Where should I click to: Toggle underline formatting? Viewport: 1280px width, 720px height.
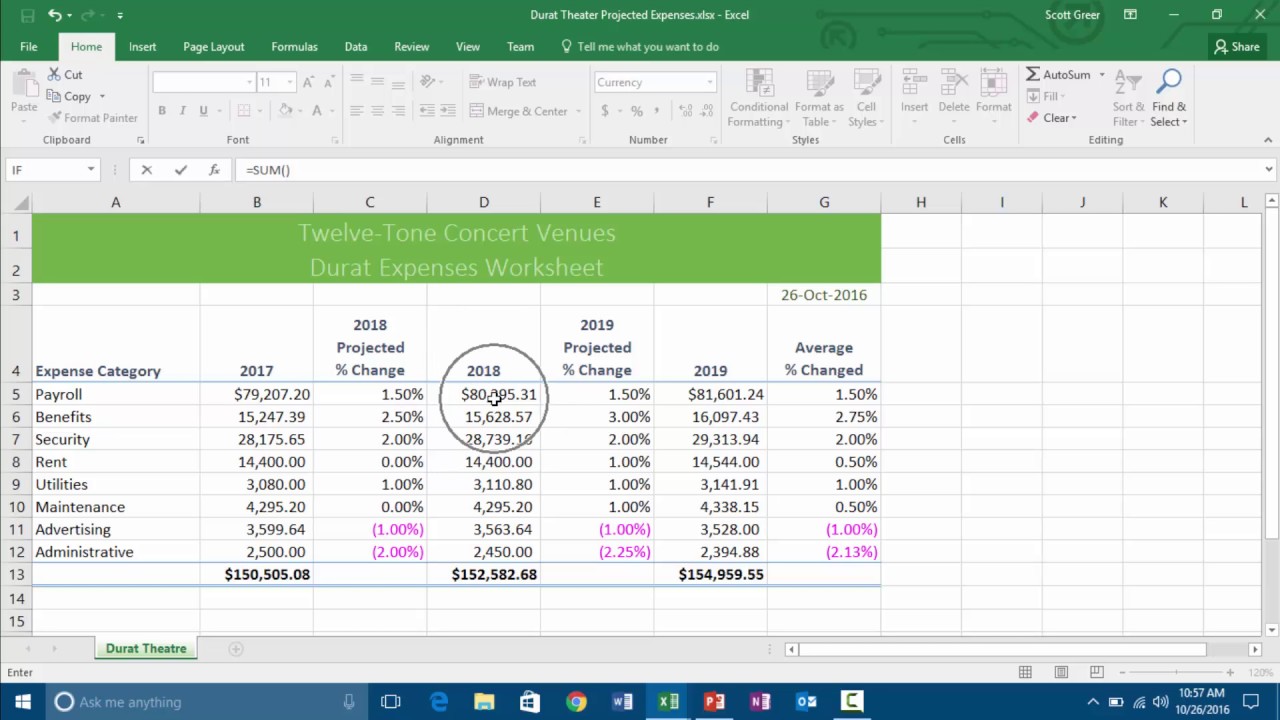(203, 111)
